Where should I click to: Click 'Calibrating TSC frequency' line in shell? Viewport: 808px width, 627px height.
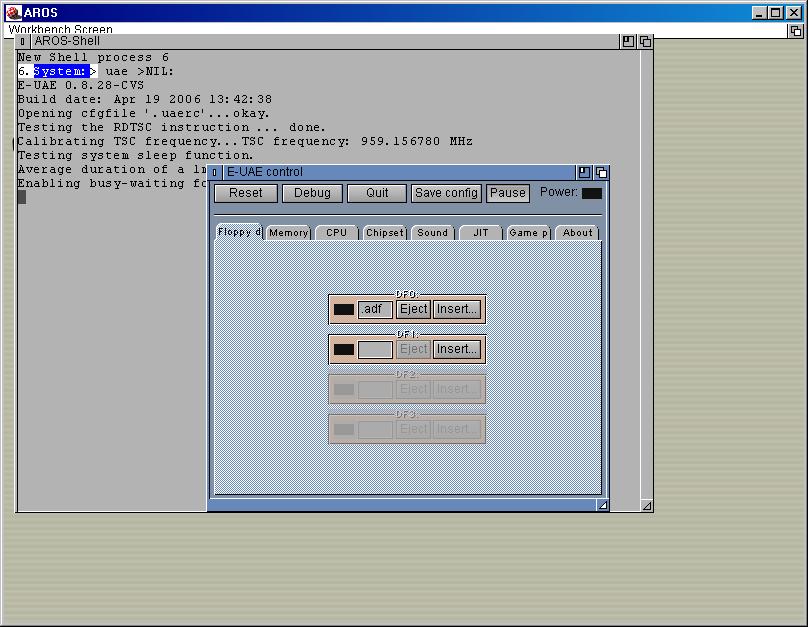pyautogui.click(x=245, y=141)
